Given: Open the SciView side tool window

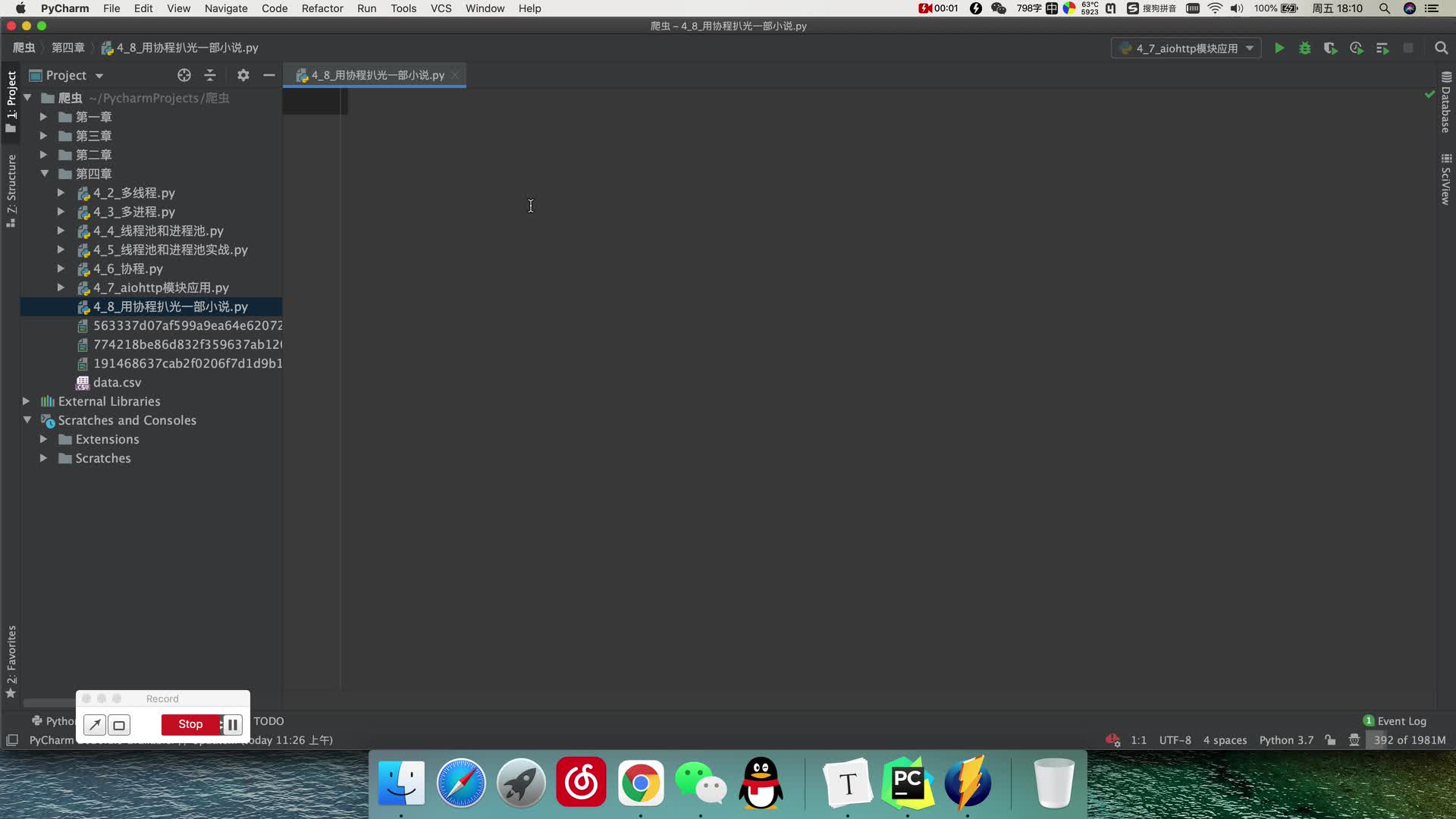Looking at the screenshot, I should (1446, 179).
